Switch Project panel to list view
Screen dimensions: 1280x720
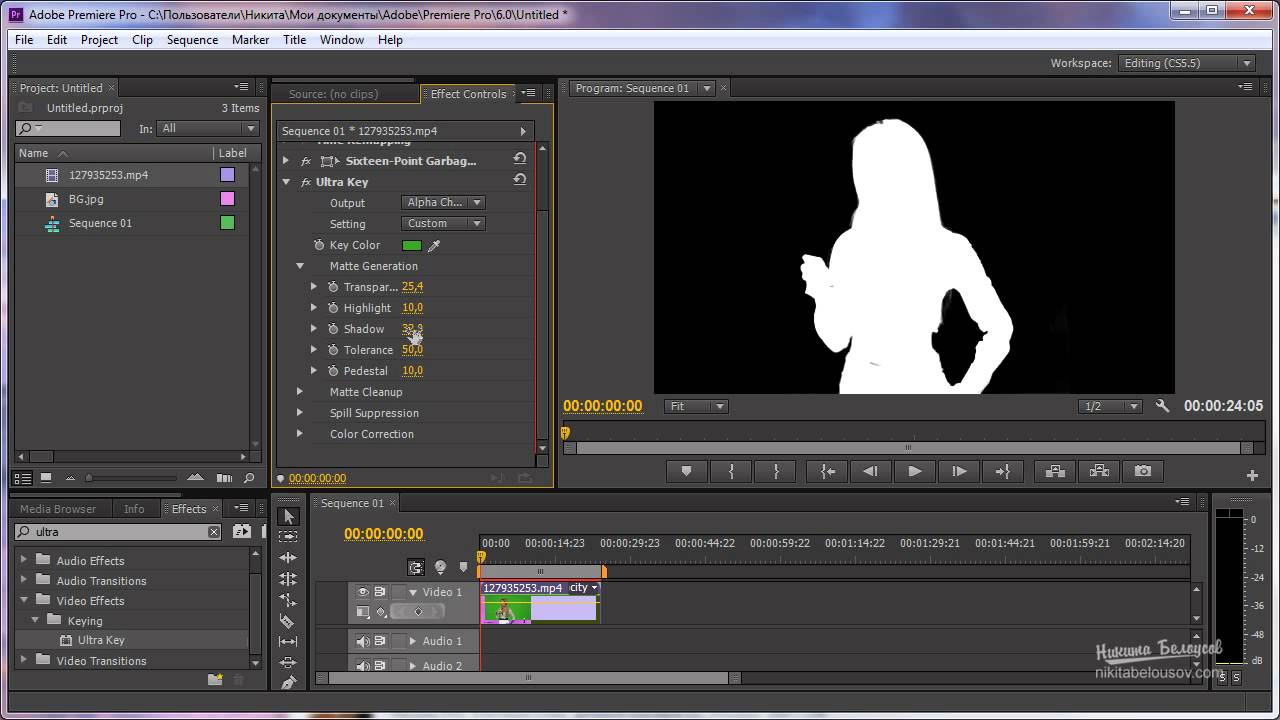[23, 478]
